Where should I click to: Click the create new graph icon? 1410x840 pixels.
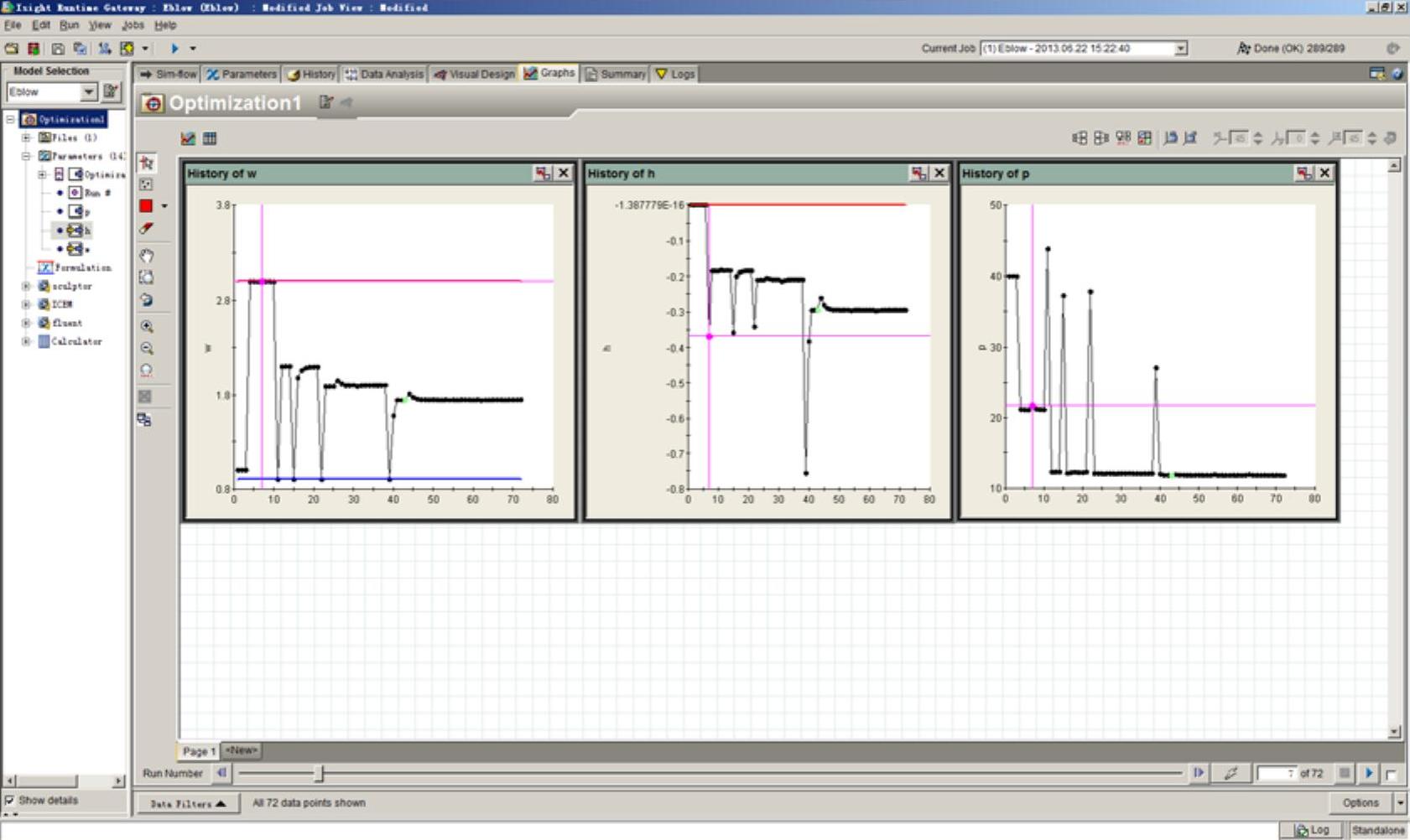(188, 138)
